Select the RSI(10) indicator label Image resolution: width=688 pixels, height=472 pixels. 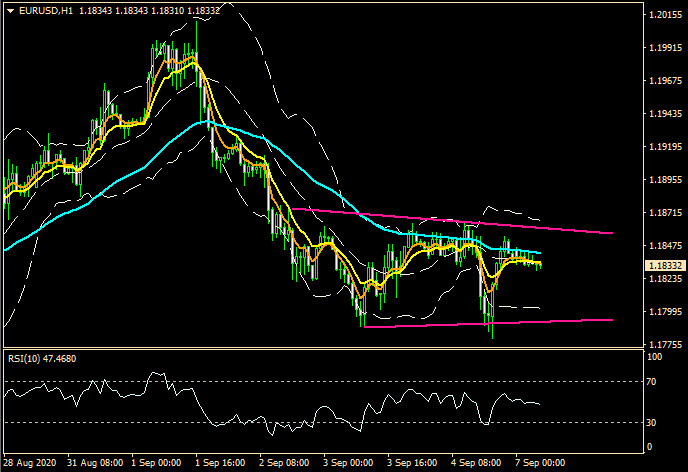(x=41, y=358)
